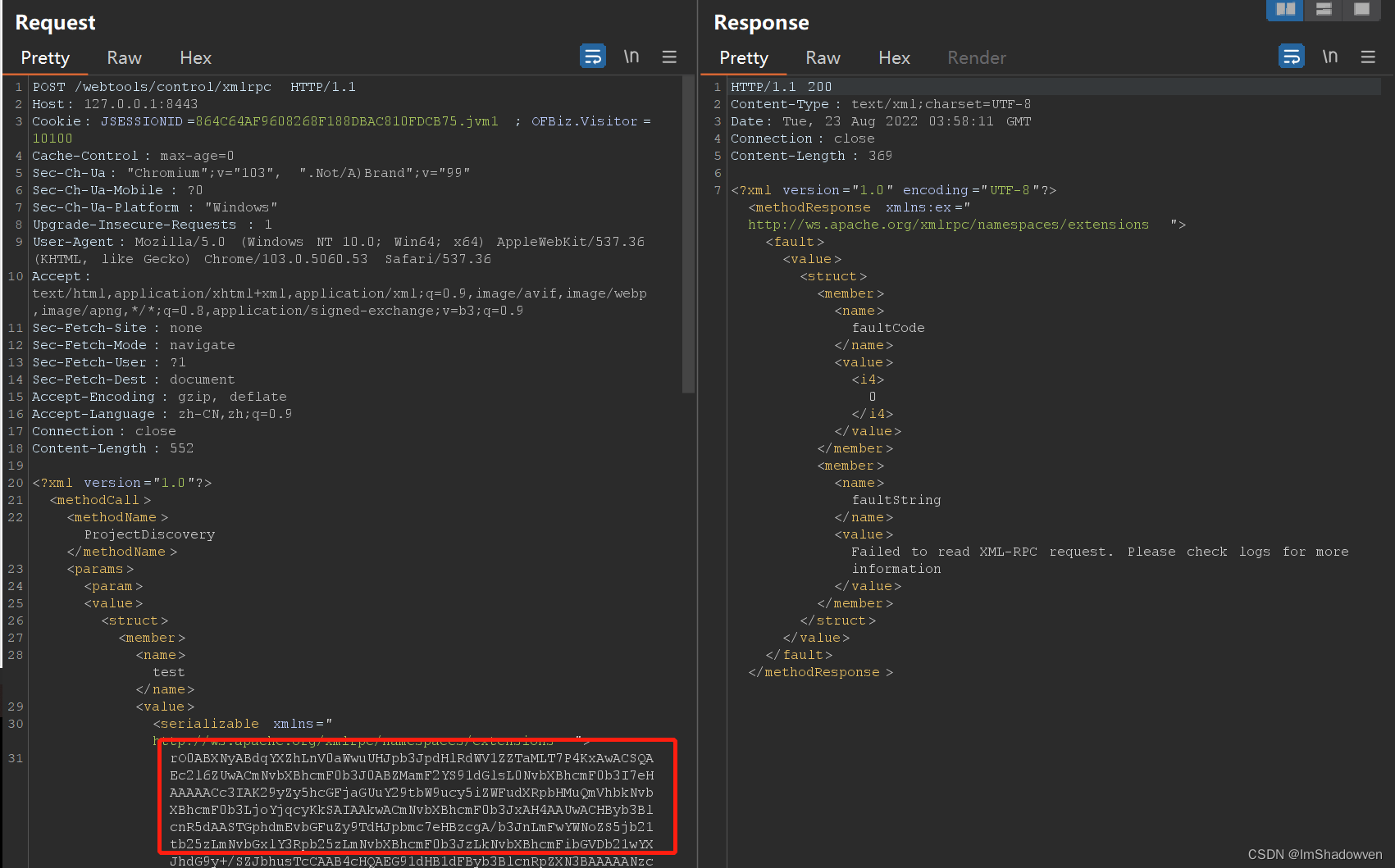
Task: Click the Sec-Ch-Ua-Platform "Windows" header line
Action: coord(154,207)
